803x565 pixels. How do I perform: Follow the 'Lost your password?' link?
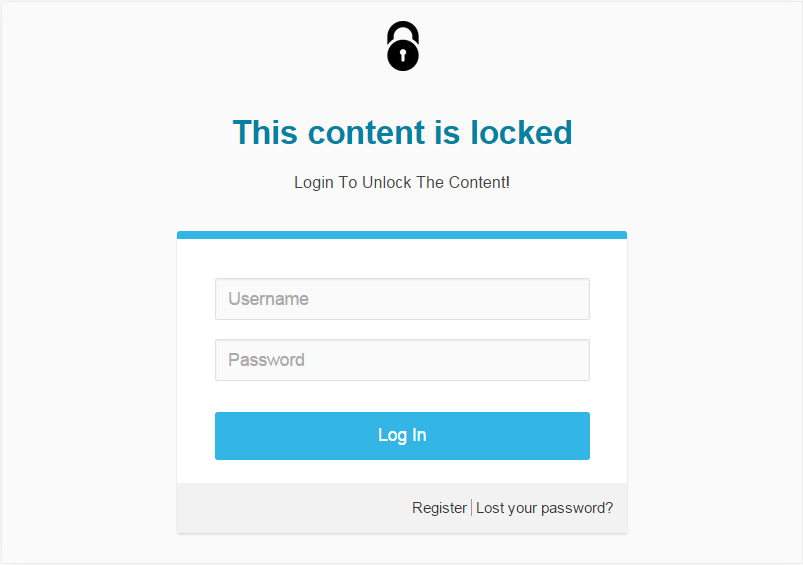point(544,508)
